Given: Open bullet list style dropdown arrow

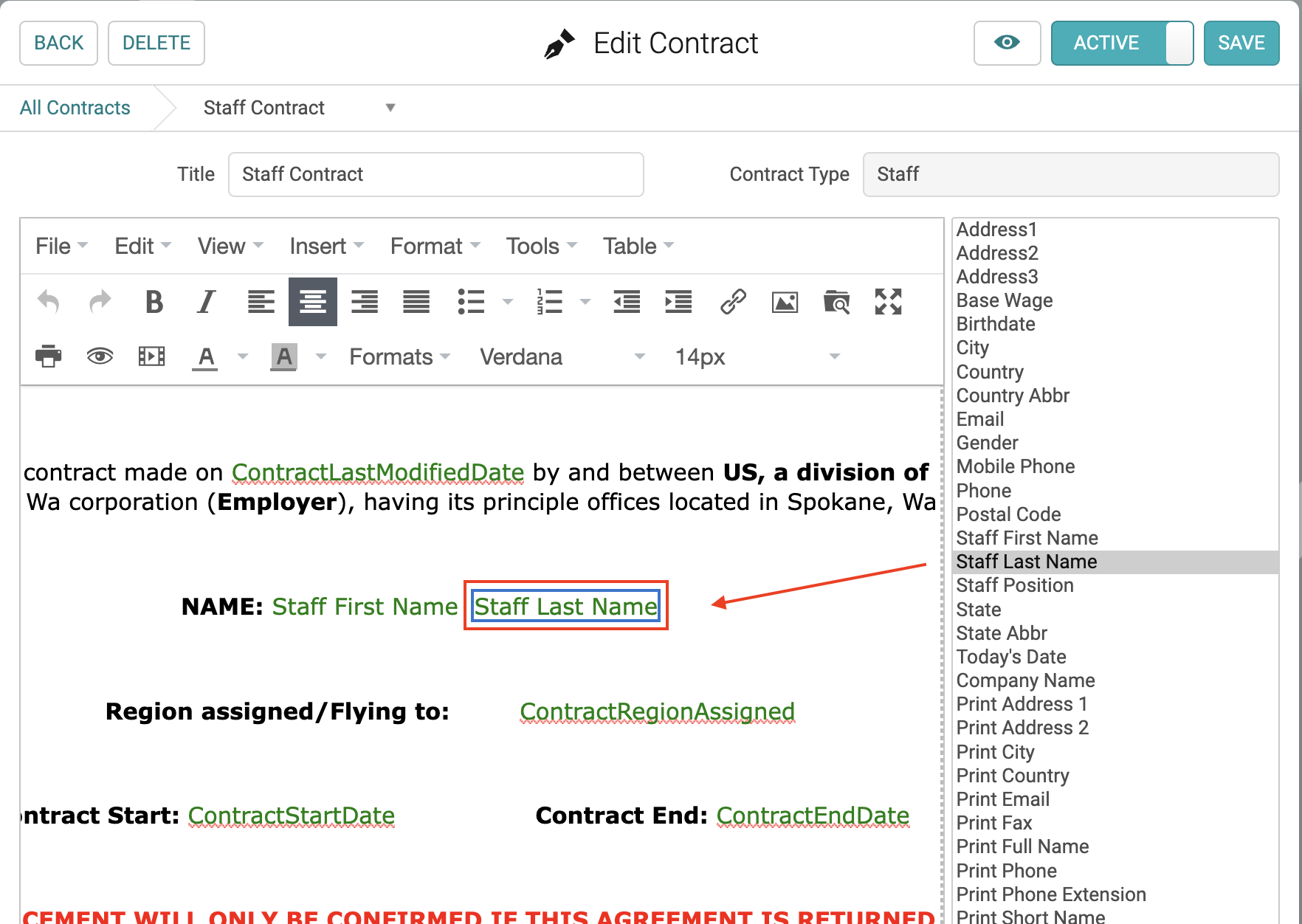Looking at the screenshot, I should pyautogui.click(x=508, y=301).
